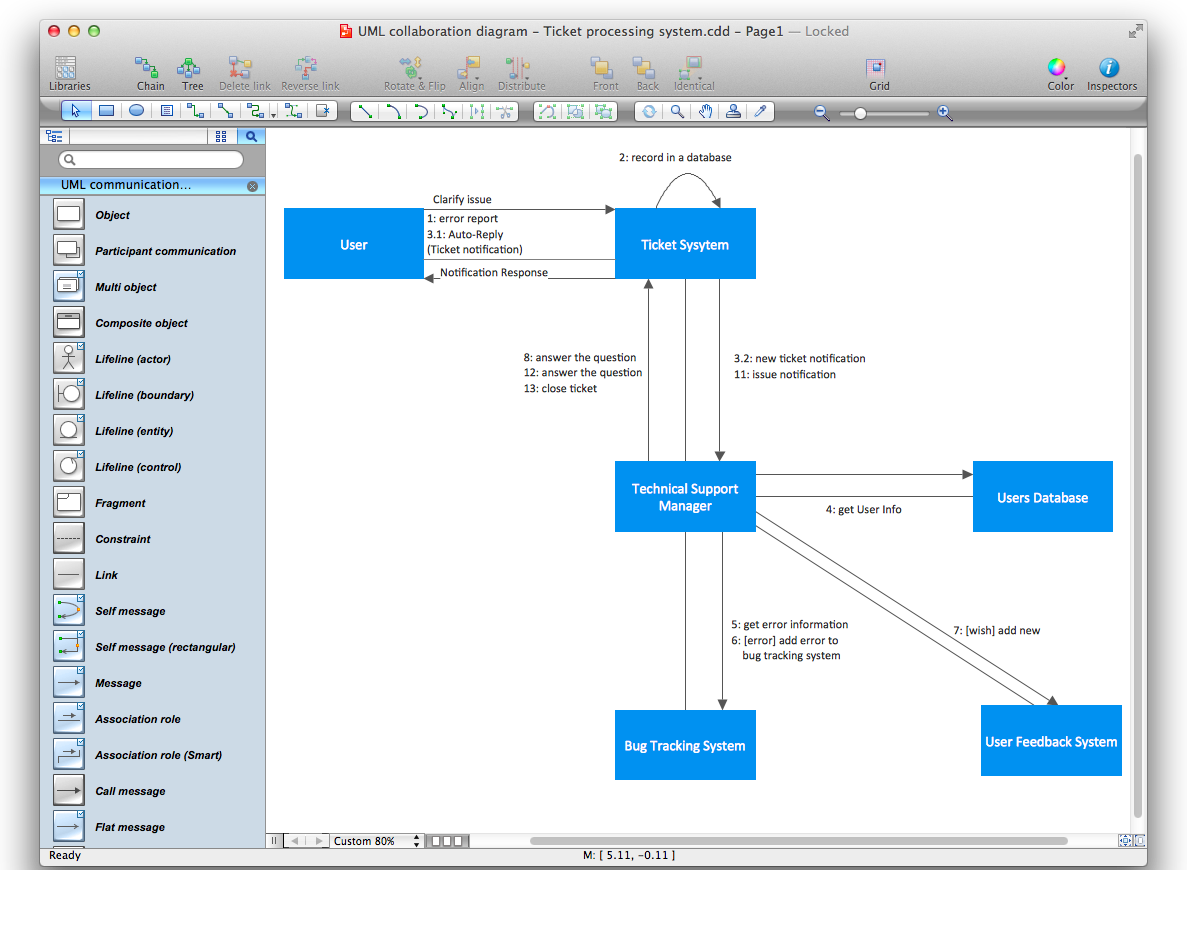This screenshot has height=926, width=1187.
Task: Select the eyedropper tool
Action: tap(761, 112)
